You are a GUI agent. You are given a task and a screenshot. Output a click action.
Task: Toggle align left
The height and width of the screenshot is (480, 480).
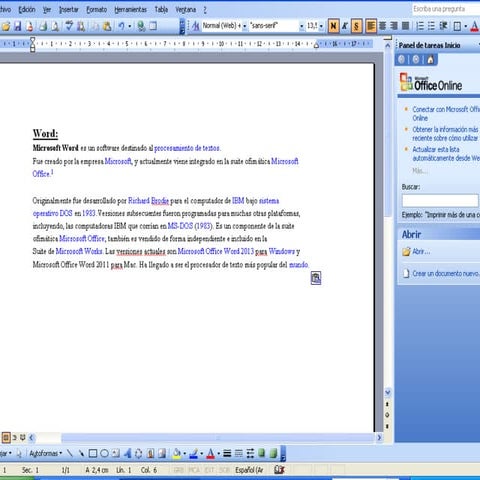tap(371, 26)
